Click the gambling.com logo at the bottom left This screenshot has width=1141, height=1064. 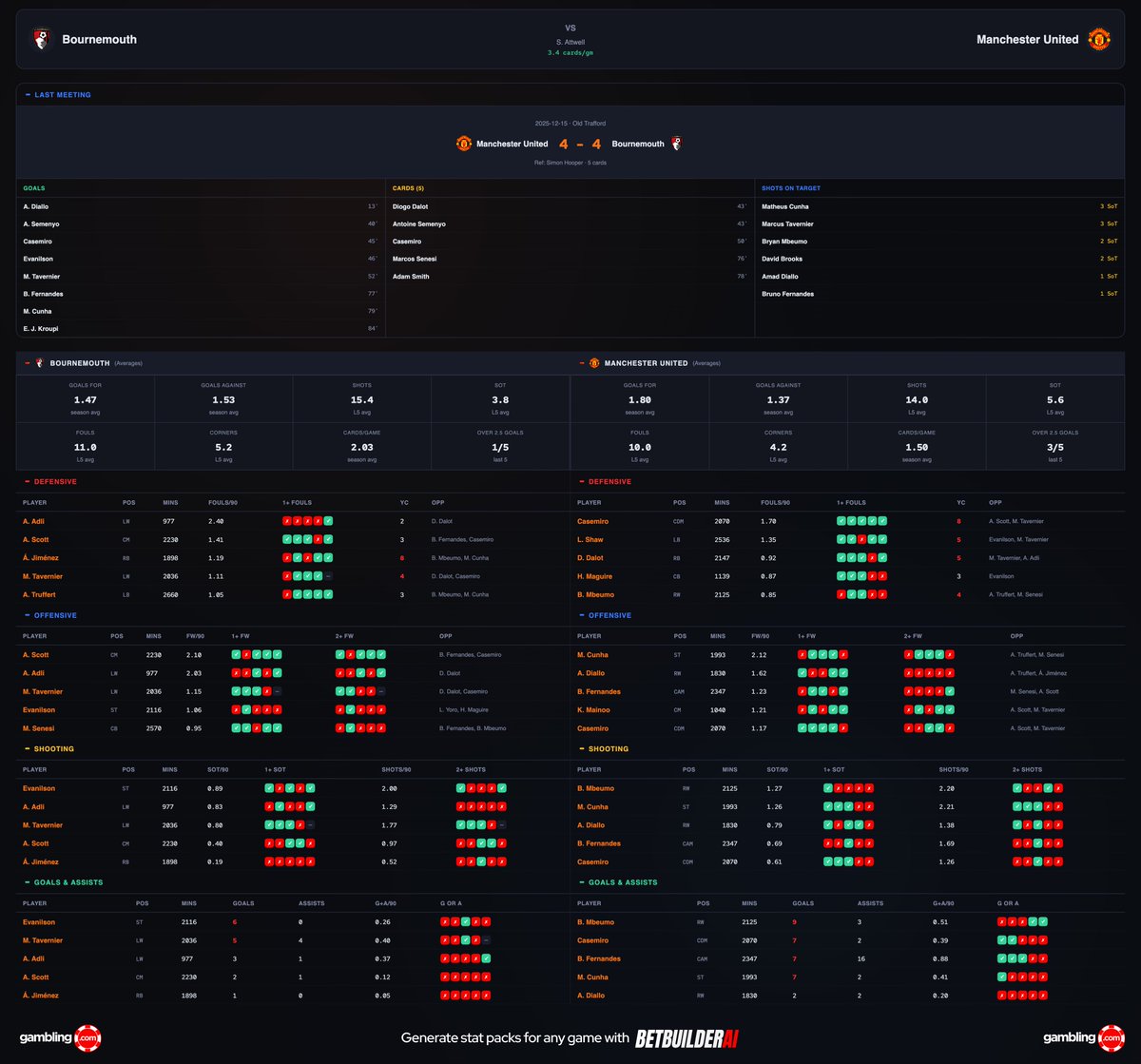59,1038
